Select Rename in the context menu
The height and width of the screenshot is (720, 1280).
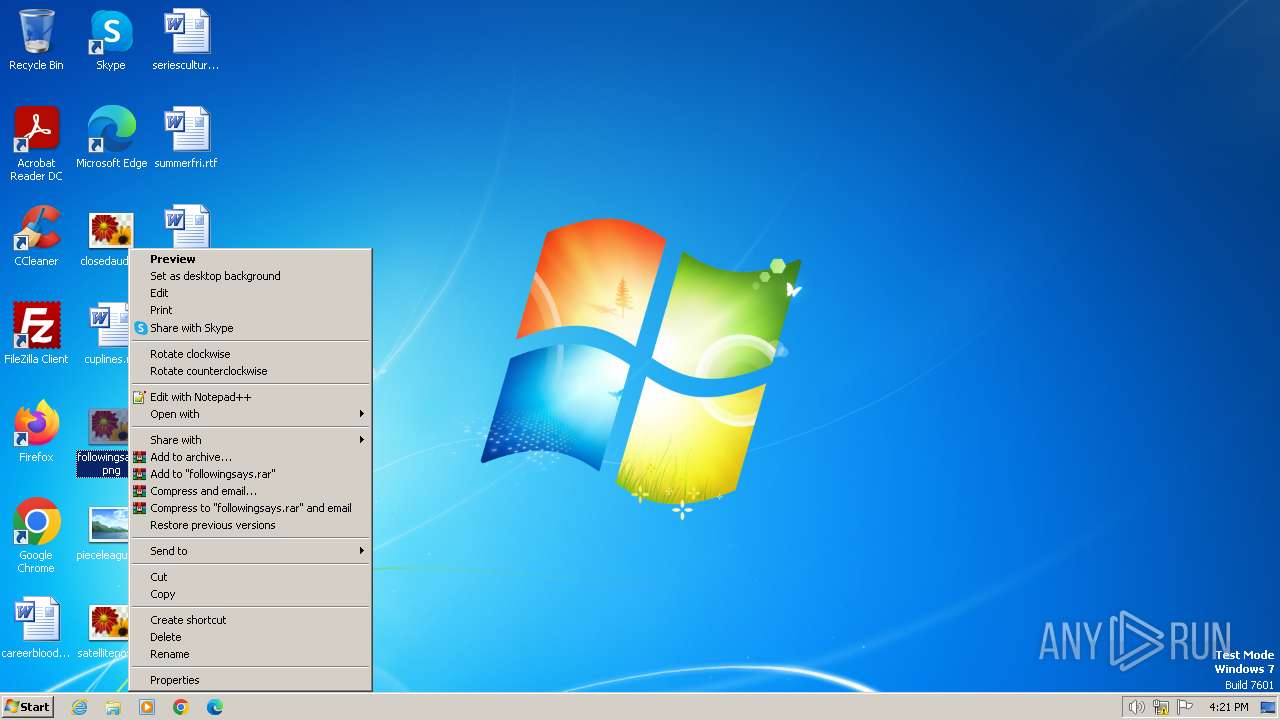click(250, 654)
